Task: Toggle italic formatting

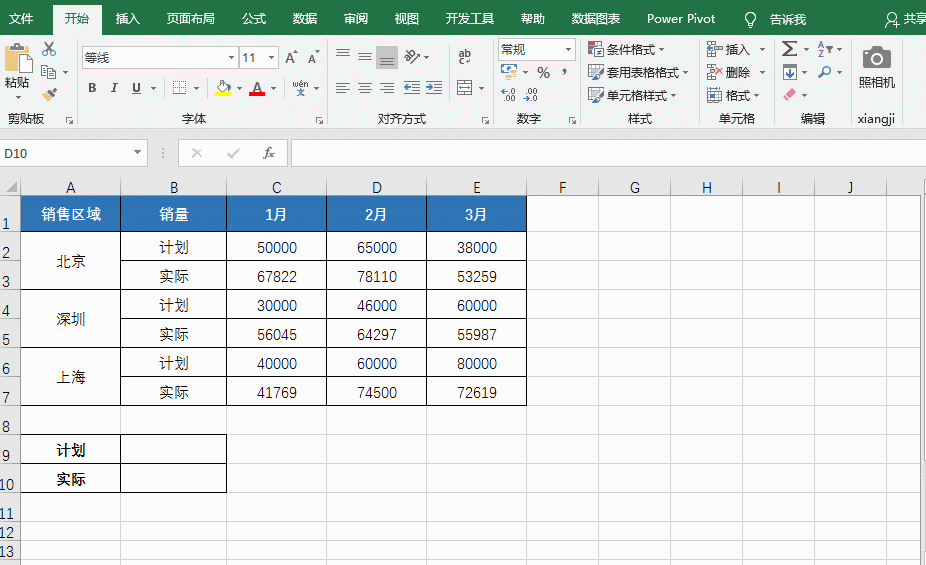Action: coord(114,88)
